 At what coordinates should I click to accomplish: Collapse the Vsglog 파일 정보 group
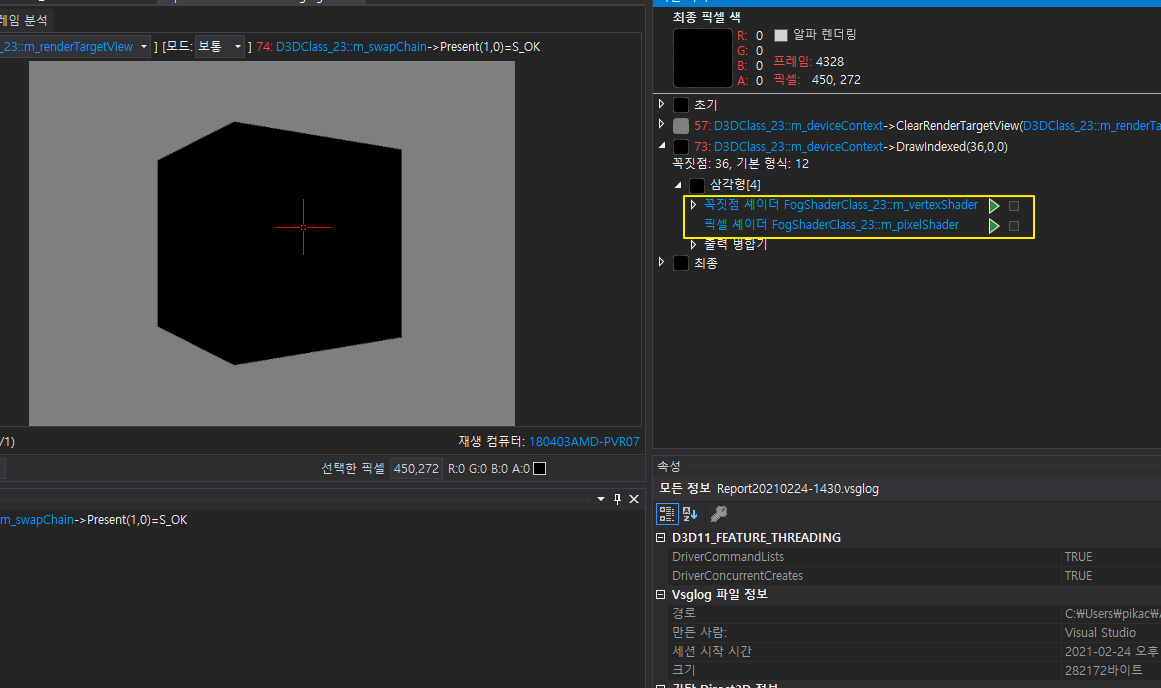tap(660, 595)
